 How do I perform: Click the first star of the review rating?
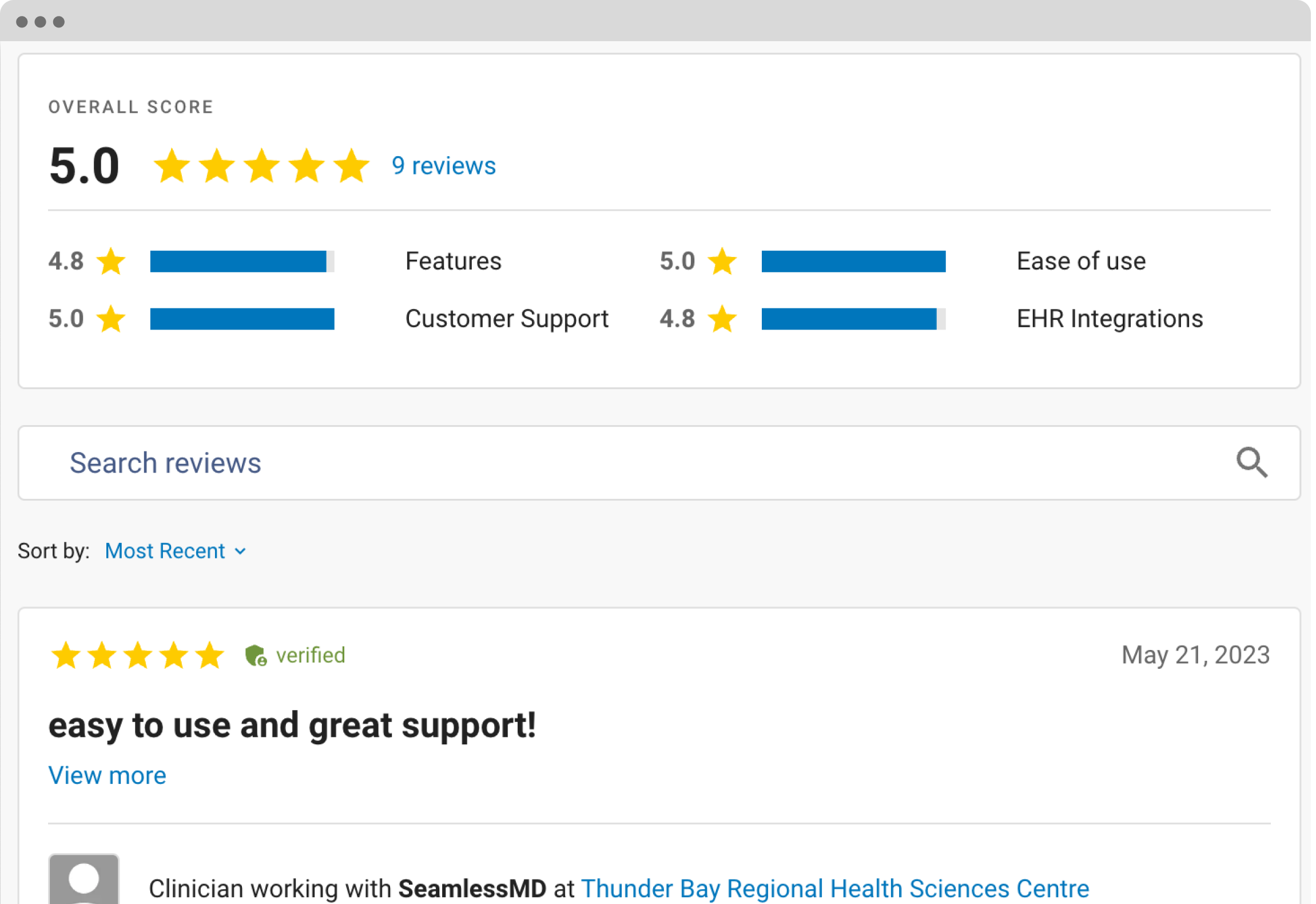click(x=66, y=656)
